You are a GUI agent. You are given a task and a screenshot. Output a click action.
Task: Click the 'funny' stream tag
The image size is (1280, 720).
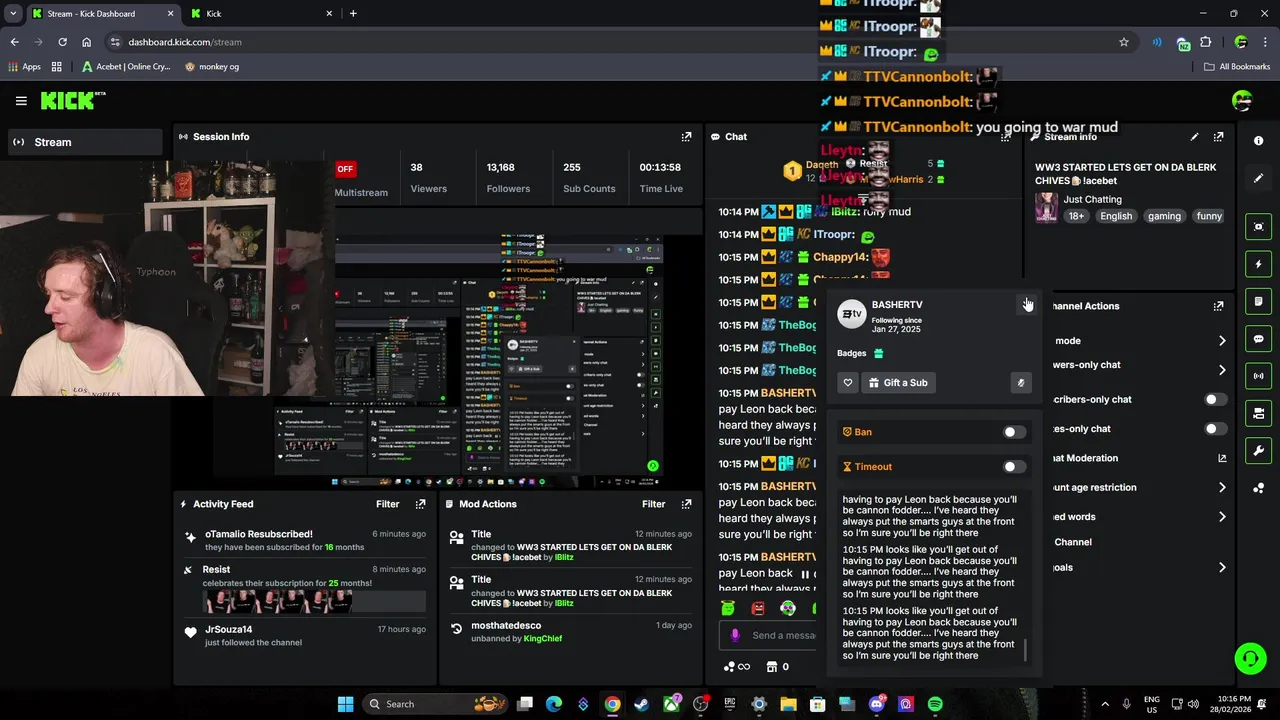tap(1209, 216)
